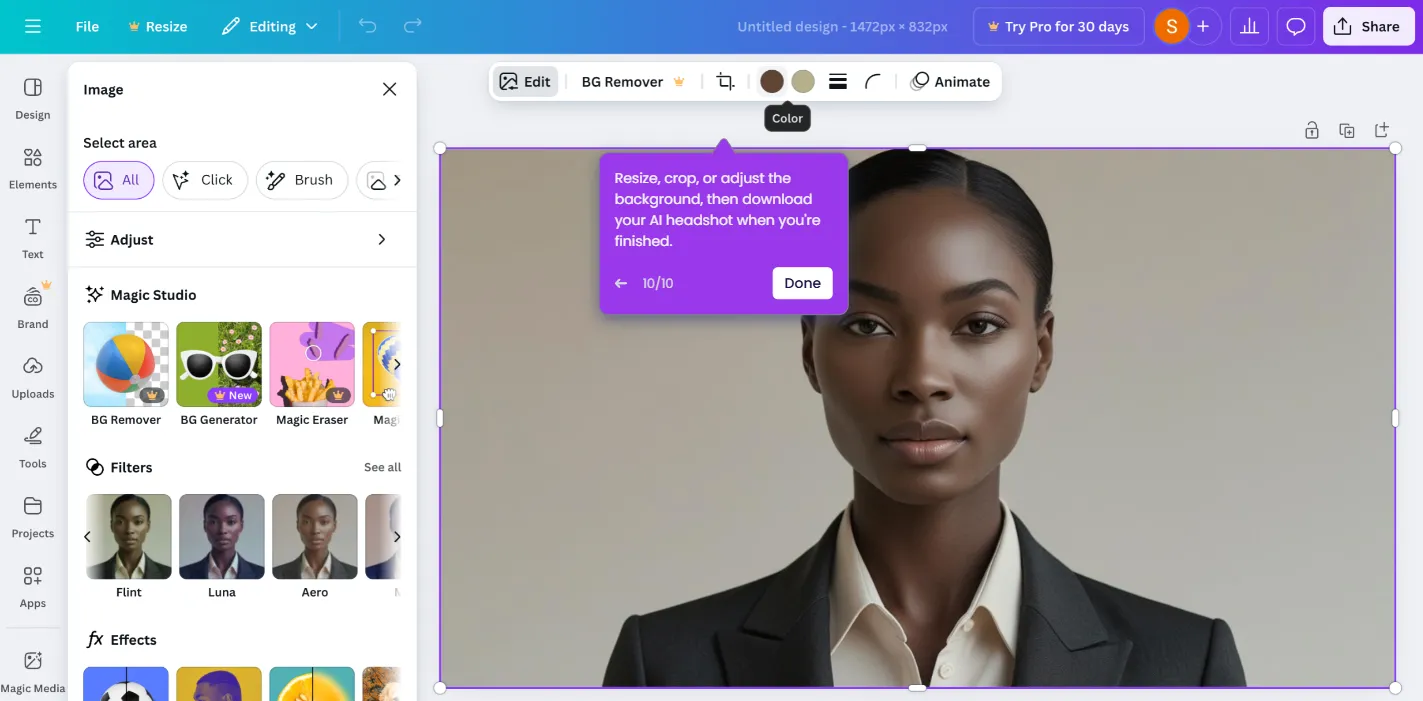This screenshot has height=701, width=1423.
Task: Click the bottom-right image corner handle
Action: click(1395, 688)
